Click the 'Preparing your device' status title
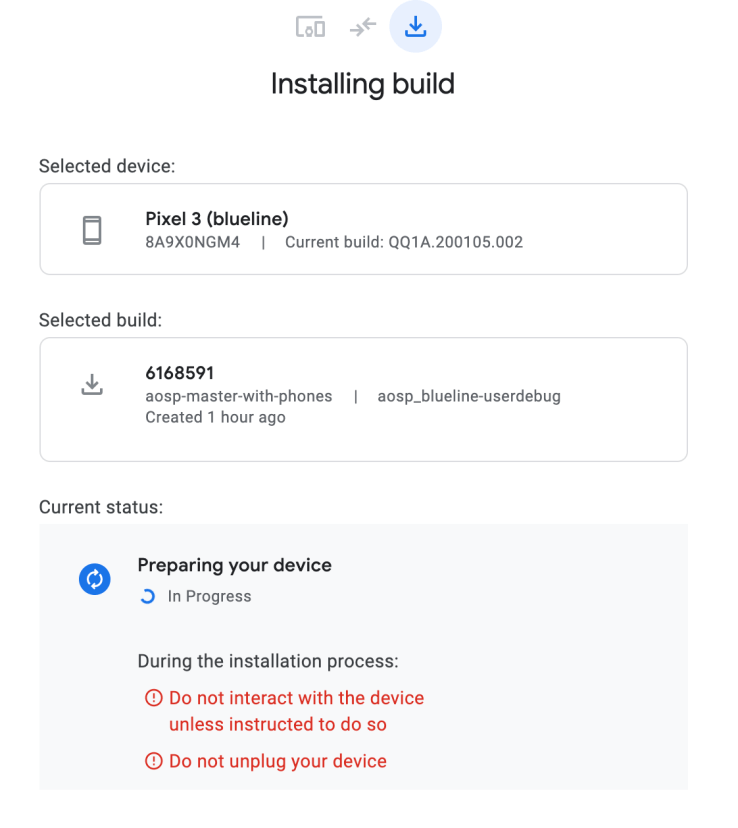Viewport: 738px width, 828px height. (x=235, y=565)
